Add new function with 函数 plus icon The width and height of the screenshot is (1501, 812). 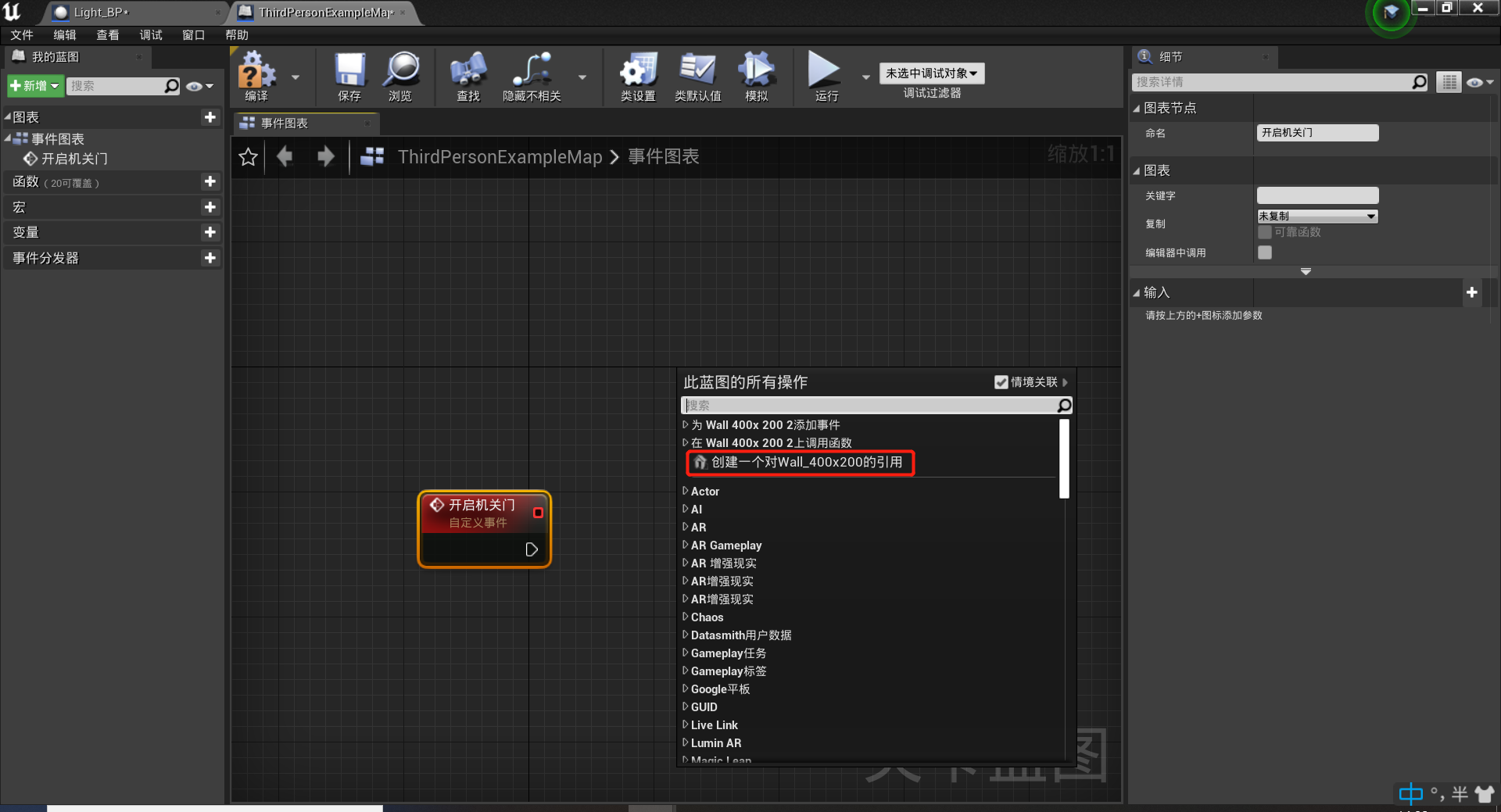210,182
